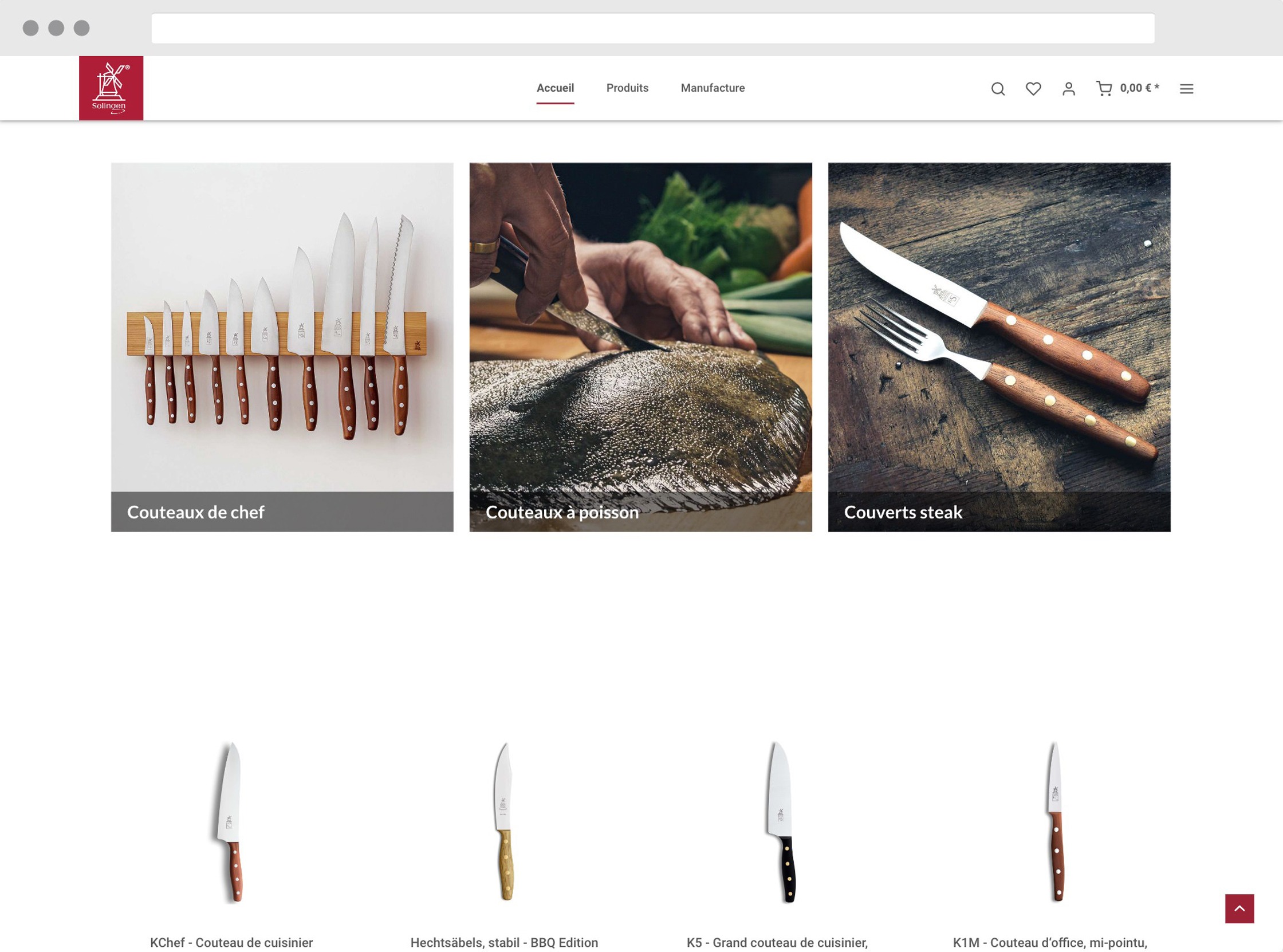The height and width of the screenshot is (952, 1283).
Task: Open Hechtsäbels, stabil - BBQ Edition link
Action: [503, 942]
